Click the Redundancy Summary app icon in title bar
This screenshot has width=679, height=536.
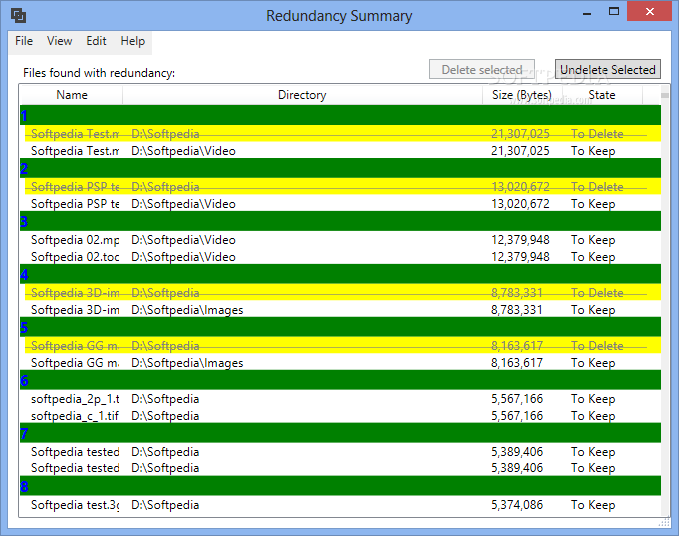point(18,16)
